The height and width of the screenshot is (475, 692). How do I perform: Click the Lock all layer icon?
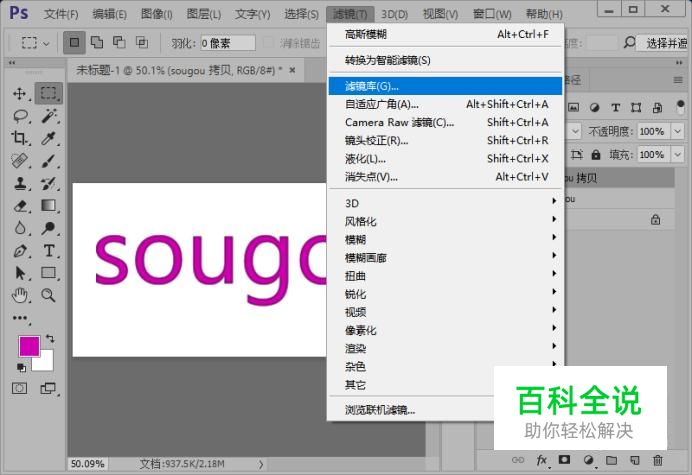pos(596,155)
